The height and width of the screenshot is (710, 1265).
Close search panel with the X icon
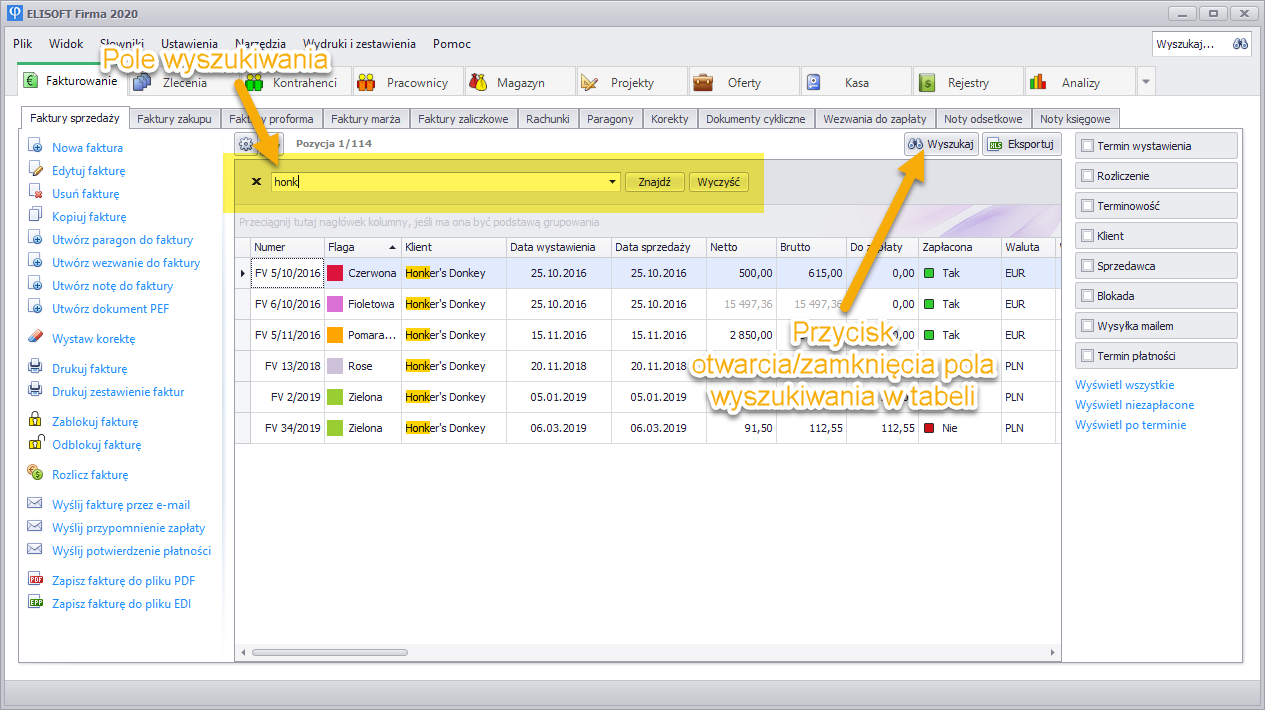click(256, 182)
